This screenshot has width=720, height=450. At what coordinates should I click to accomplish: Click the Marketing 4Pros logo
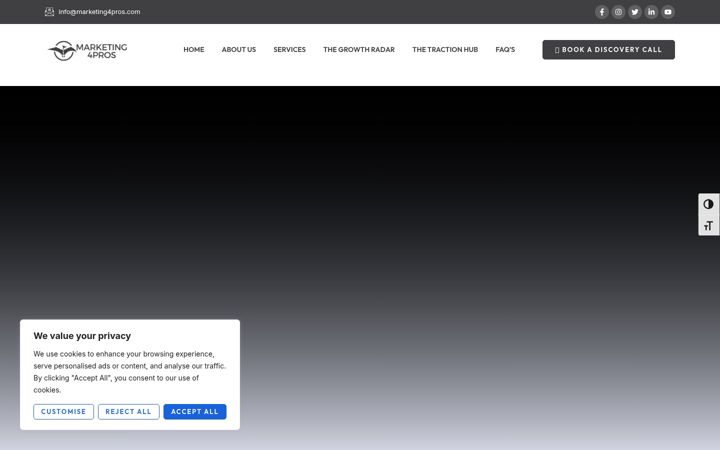(88, 51)
